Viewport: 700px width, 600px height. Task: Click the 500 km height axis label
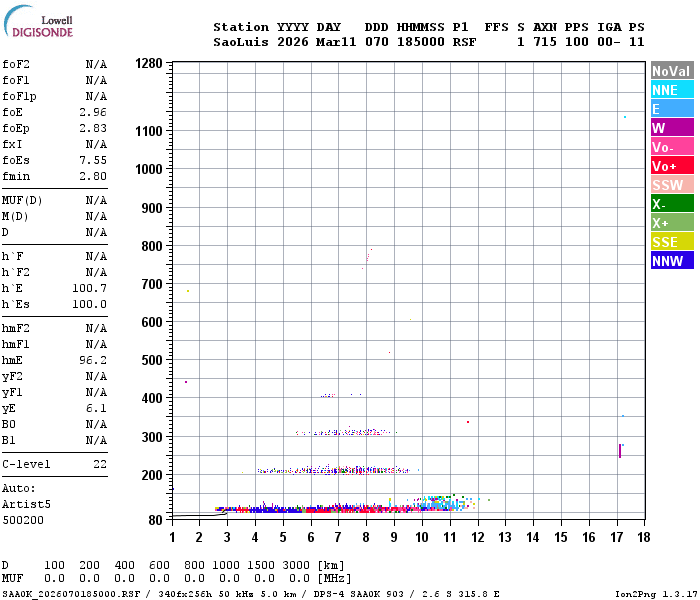[152, 360]
